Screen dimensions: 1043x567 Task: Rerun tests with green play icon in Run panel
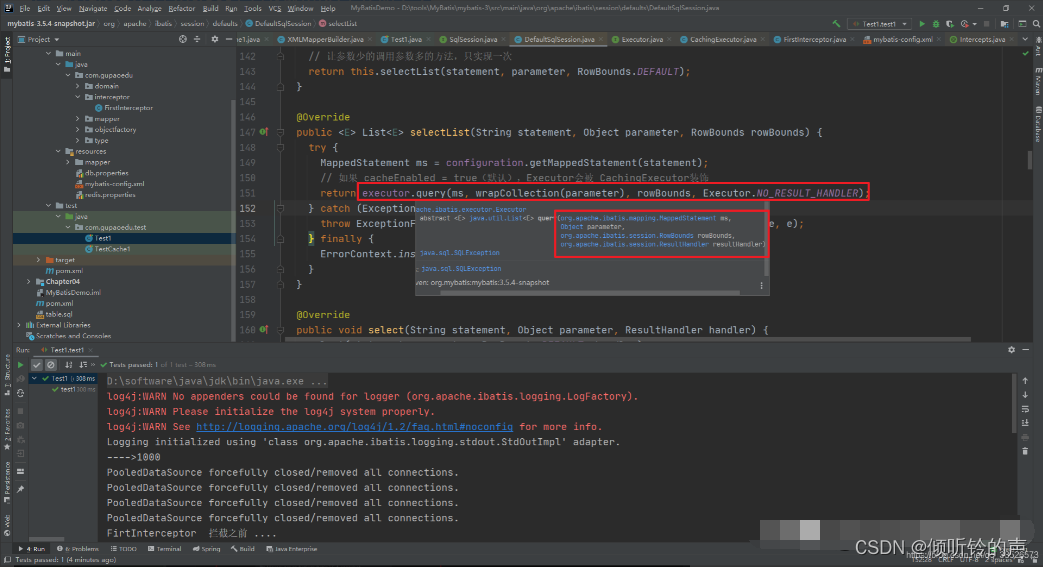tap(21, 365)
